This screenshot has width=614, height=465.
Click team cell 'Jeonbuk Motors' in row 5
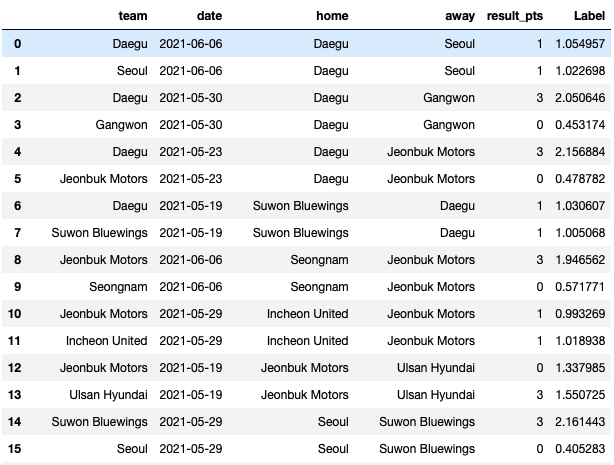coord(104,179)
